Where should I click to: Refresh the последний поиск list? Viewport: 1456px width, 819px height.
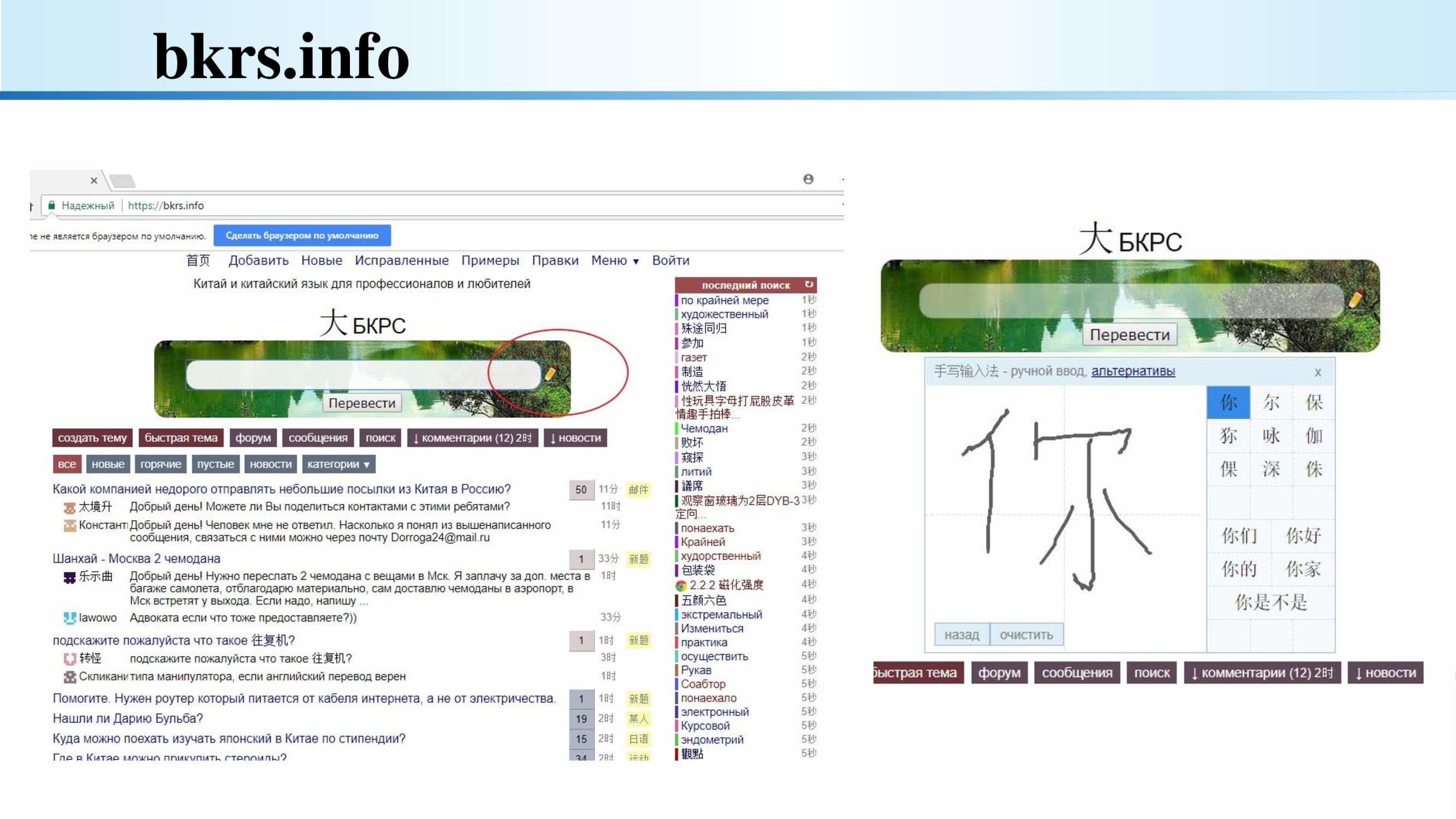[x=809, y=284]
